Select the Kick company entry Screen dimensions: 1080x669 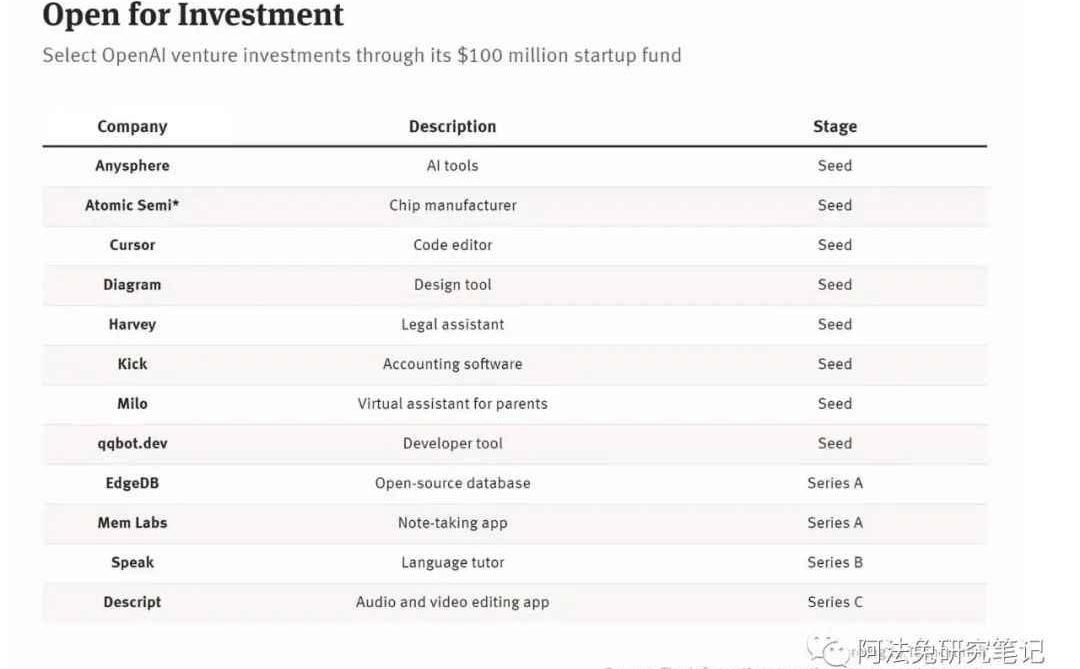click(132, 364)
